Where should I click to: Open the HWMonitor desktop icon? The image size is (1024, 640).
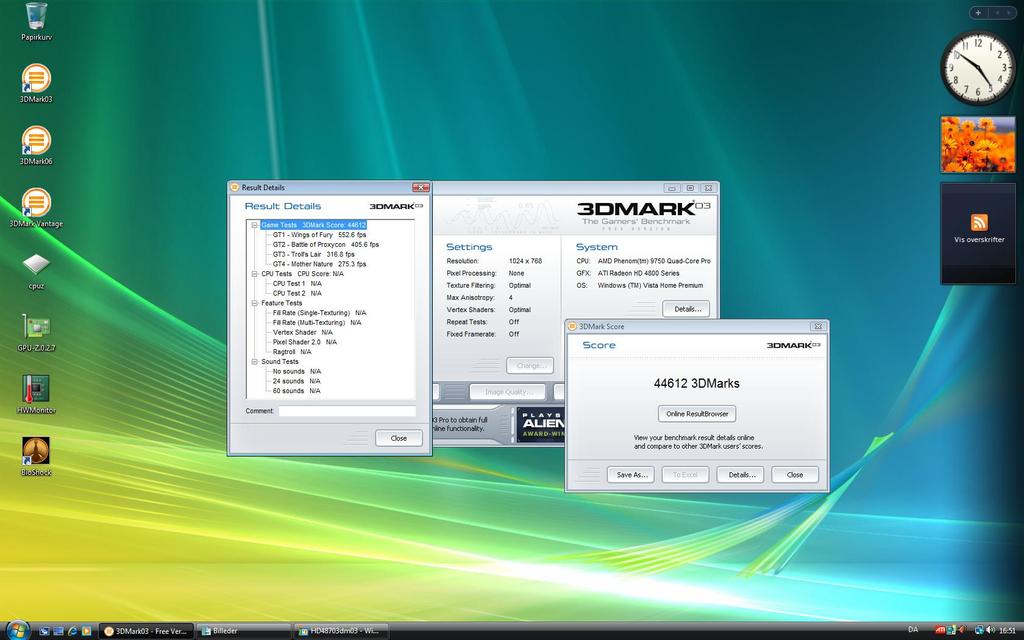[x=36, y=394]
